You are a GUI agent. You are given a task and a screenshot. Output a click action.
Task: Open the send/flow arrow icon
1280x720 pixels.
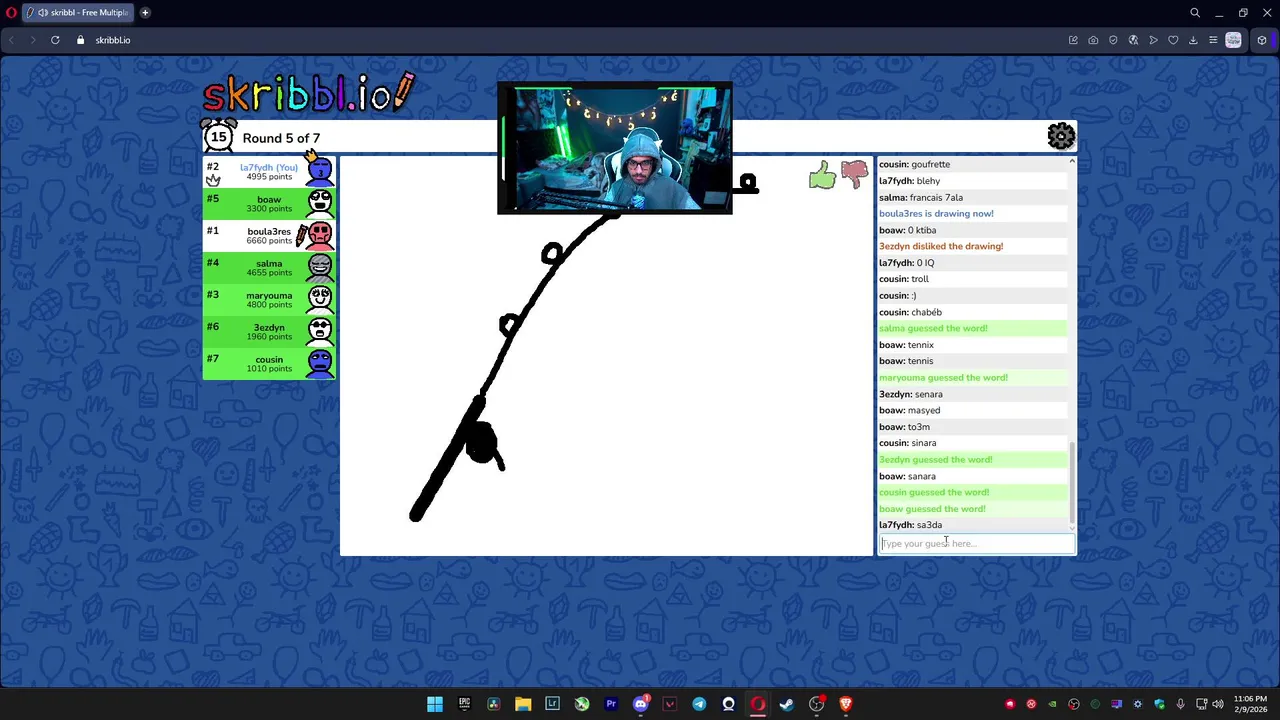click(1153, 40)
